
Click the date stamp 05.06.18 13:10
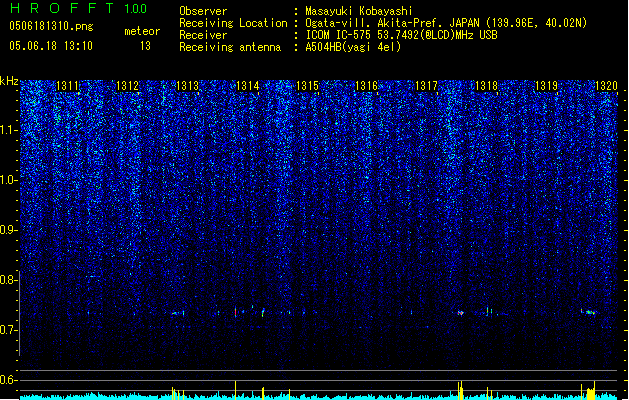coord(51,46)
